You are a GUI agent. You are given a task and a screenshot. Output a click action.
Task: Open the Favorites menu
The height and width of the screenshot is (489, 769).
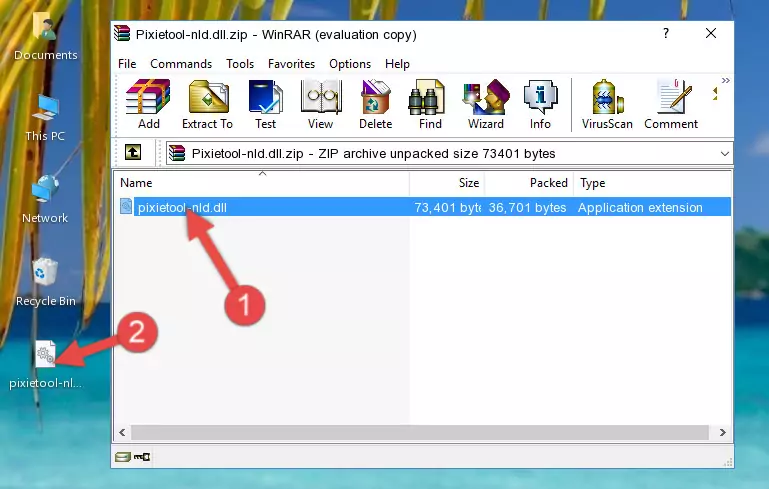[291, 64]
